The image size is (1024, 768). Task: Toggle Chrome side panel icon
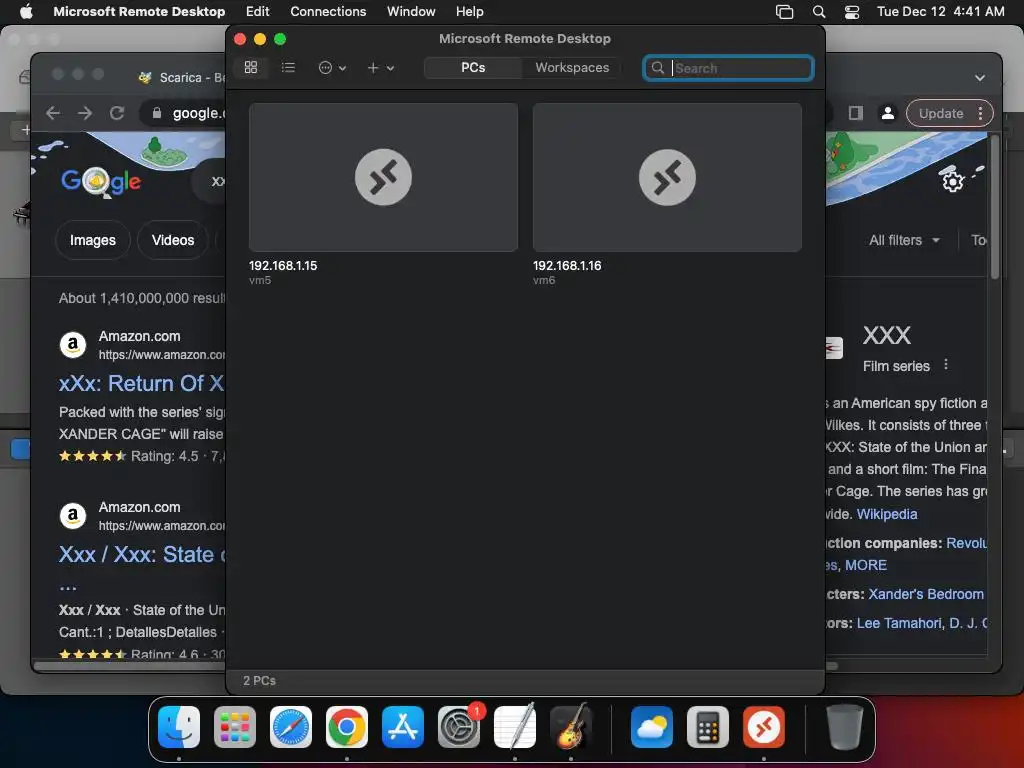click(856, 113)
